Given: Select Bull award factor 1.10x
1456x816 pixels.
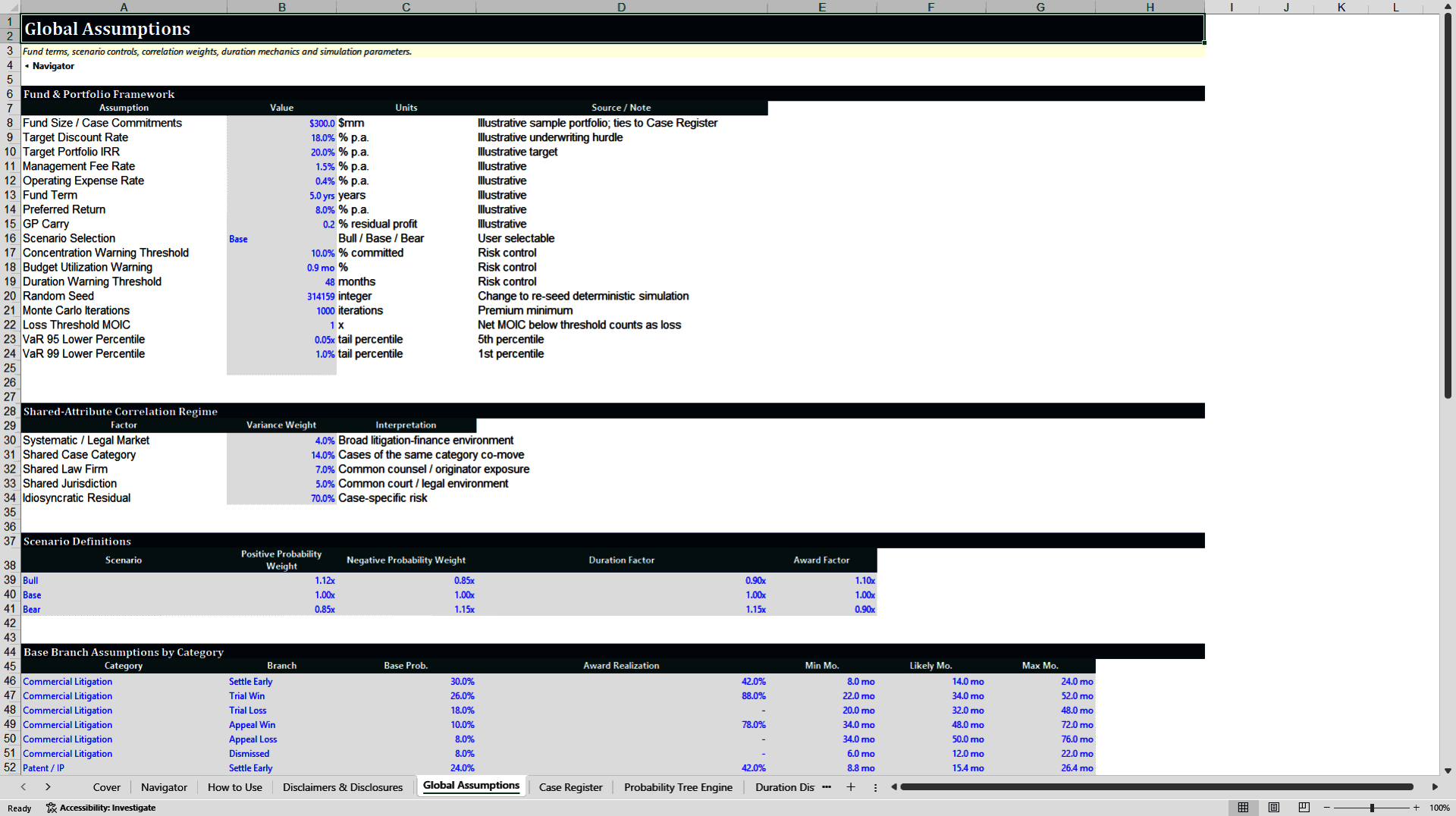Looking at the screenshot, I should [x=821, y=580].
